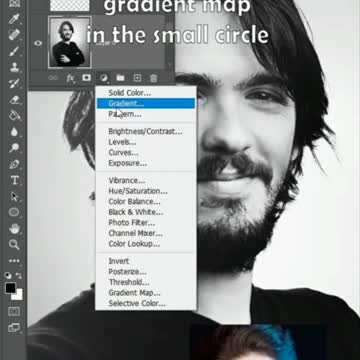Select the Ellipse shape tool

14,212
